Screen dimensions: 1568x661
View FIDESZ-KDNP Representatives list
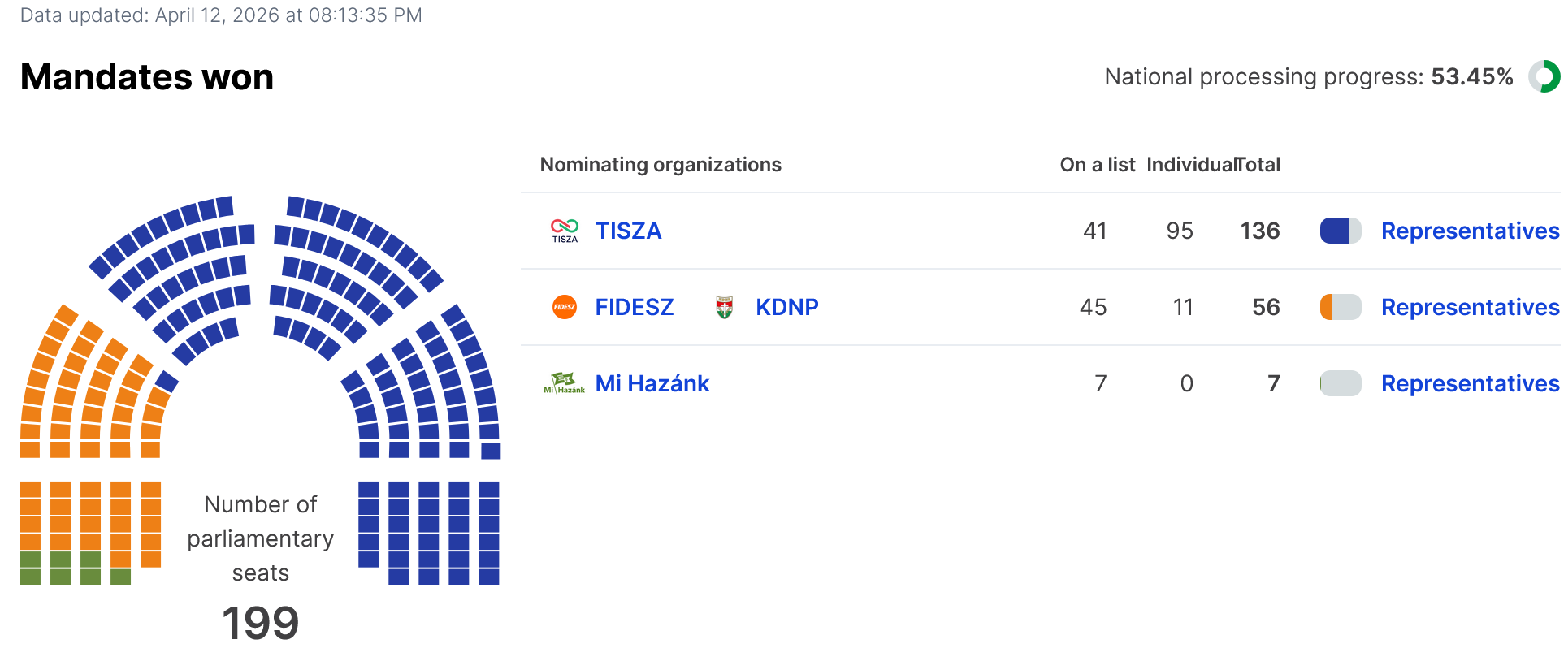tap(1470, 307)
